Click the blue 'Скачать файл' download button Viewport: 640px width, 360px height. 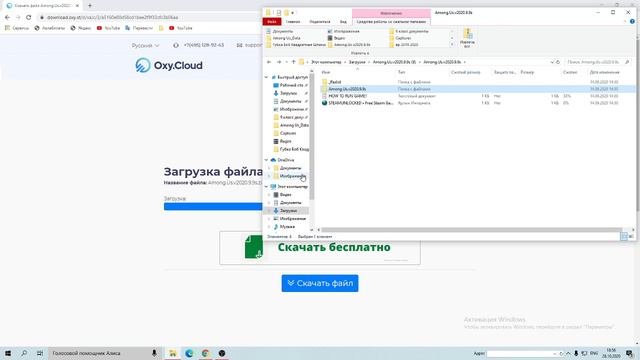click(320, 283)
